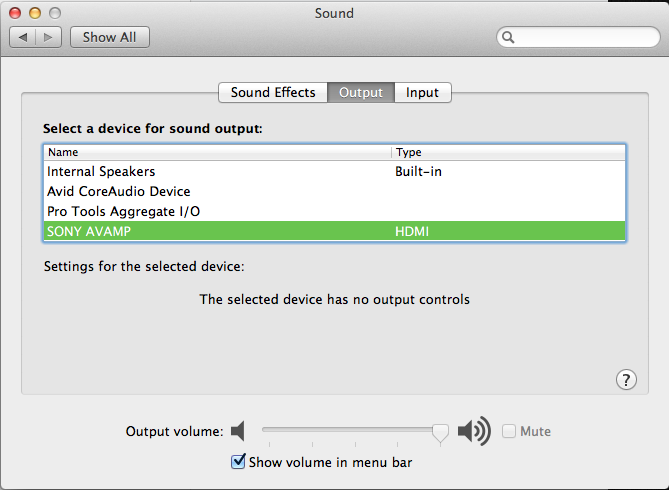
Task: Uncheck Show volume in menu bar
Action: (238, 462)
